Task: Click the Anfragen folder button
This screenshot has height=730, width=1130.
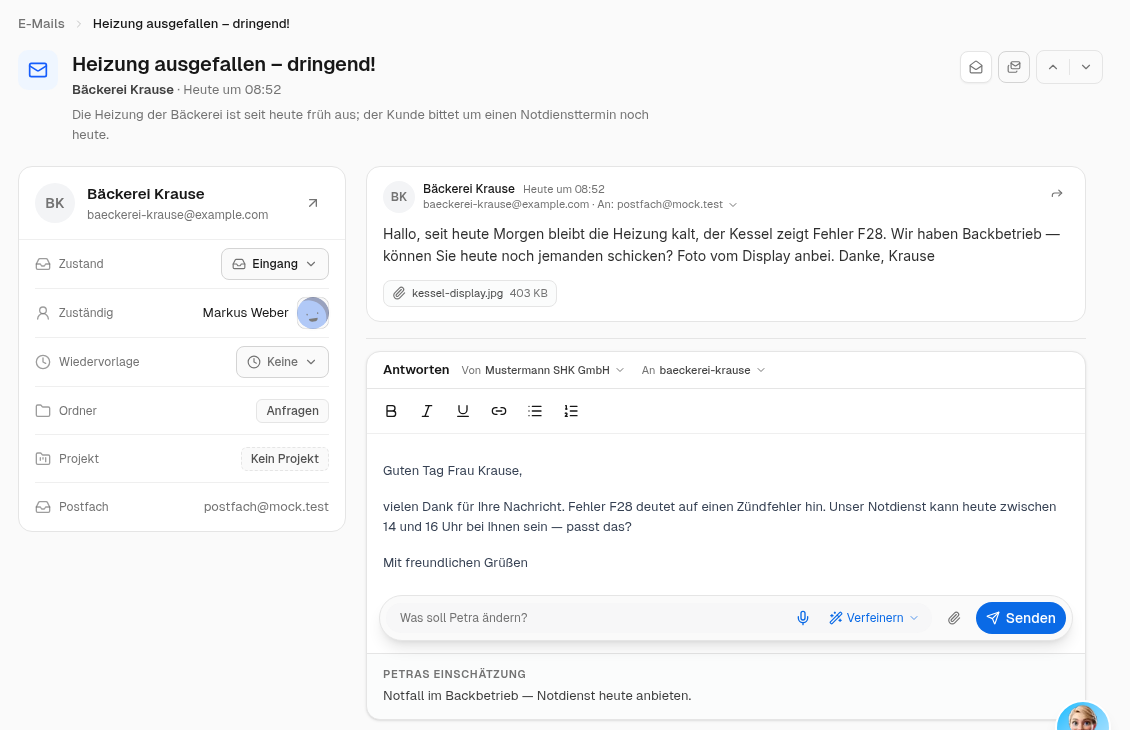Action: (x=292, y=411)
